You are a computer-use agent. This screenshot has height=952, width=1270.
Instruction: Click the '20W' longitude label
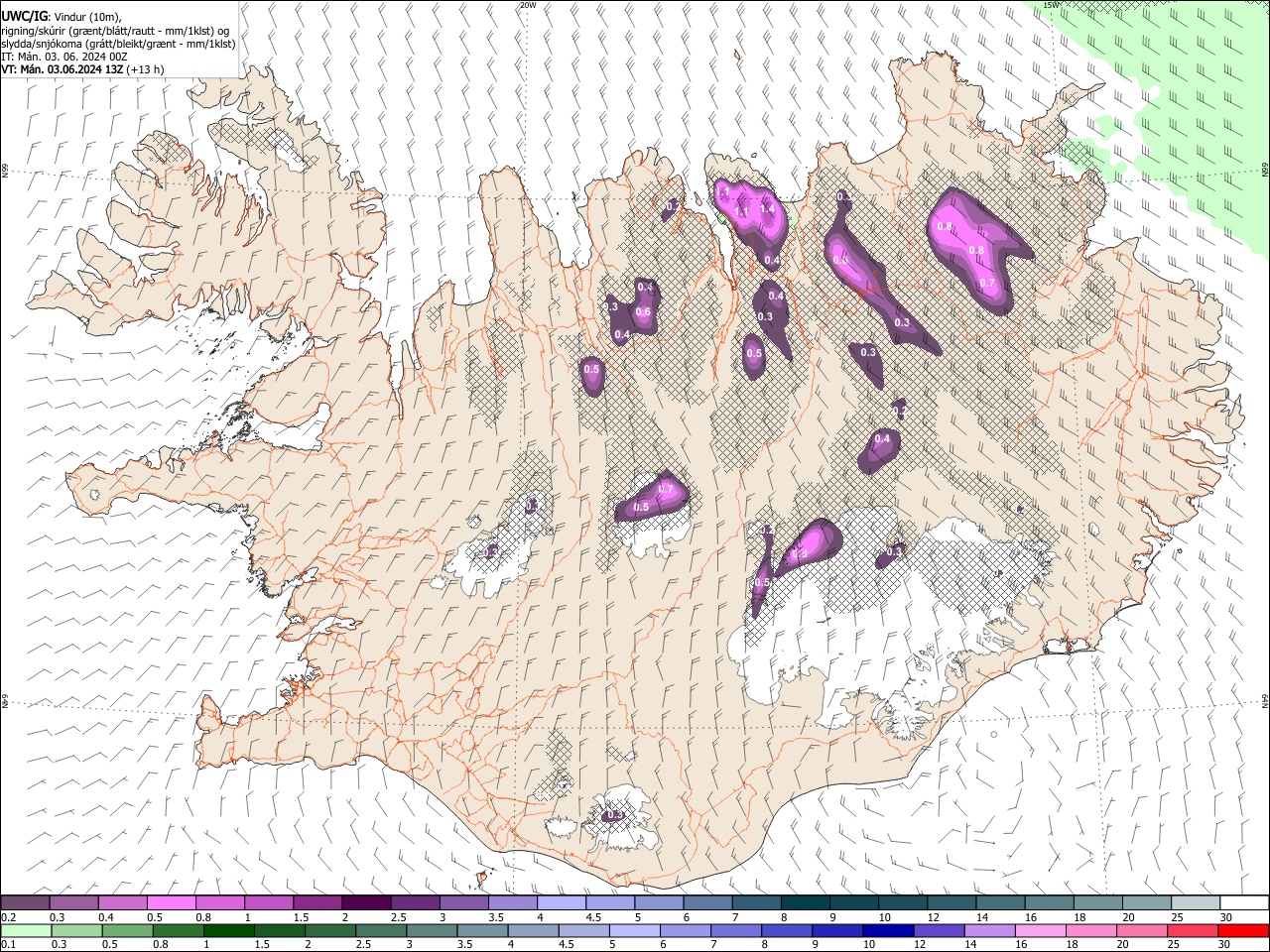click(x=528, y=5)
